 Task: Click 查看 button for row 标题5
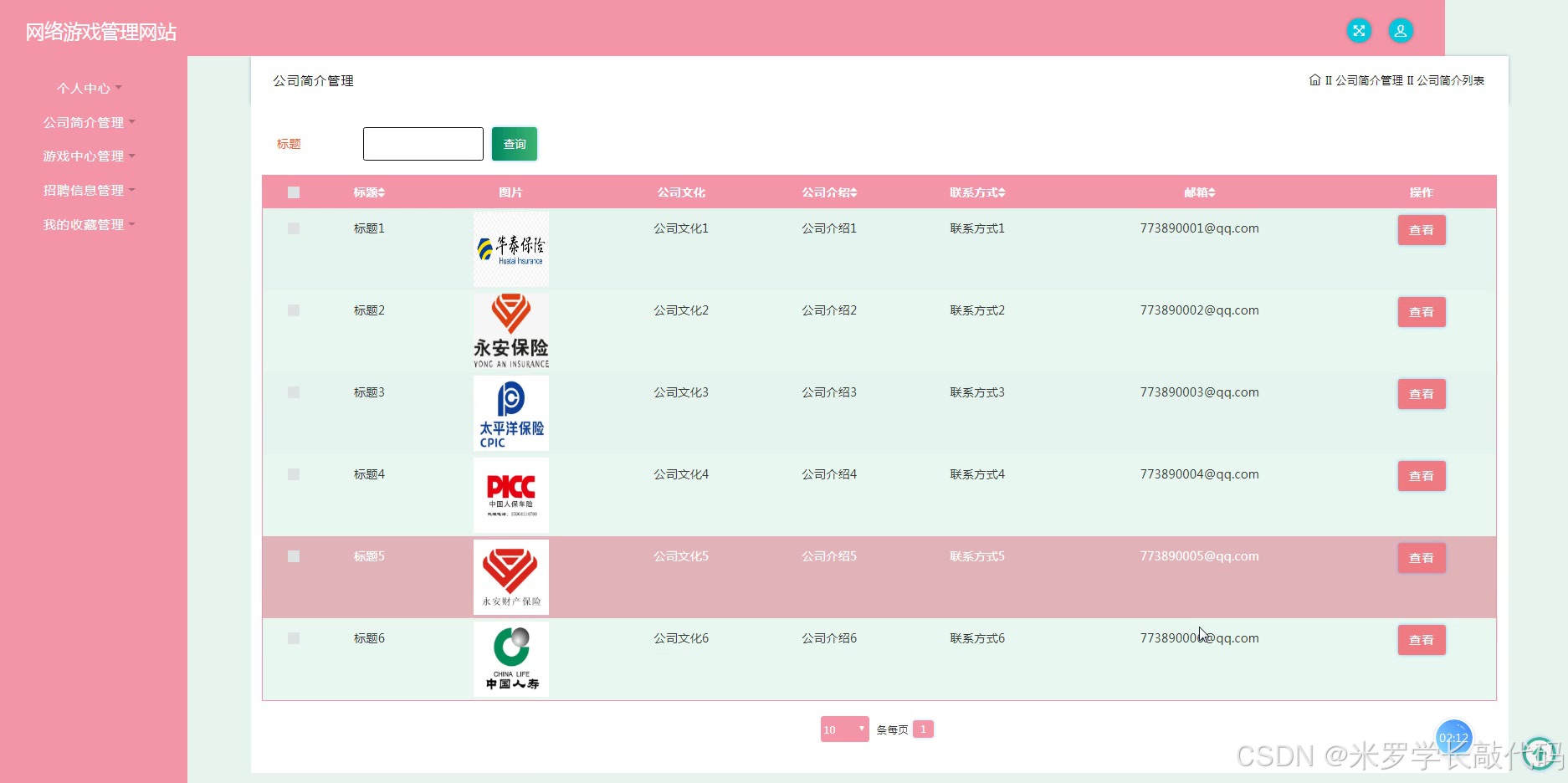(x=1422, y=558)
